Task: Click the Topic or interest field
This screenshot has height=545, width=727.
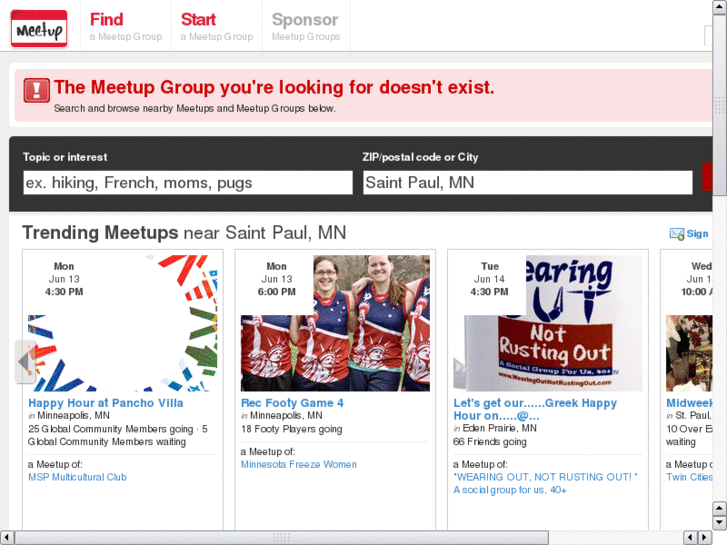Action: pos(188,183)
